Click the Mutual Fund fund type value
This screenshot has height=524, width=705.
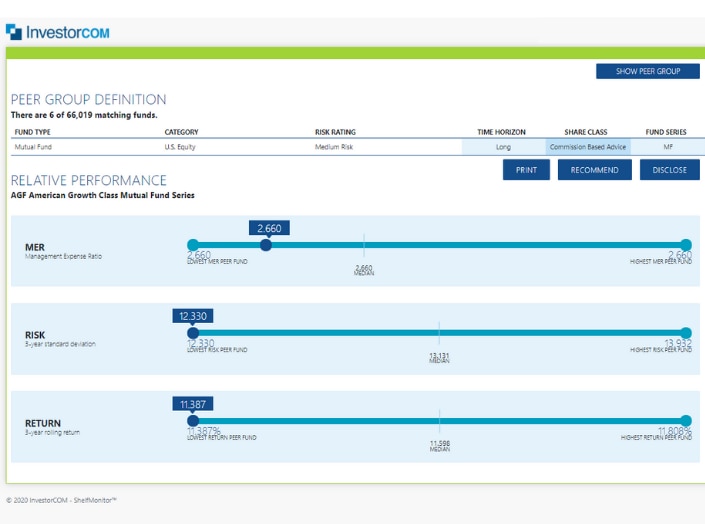point(33,147)
